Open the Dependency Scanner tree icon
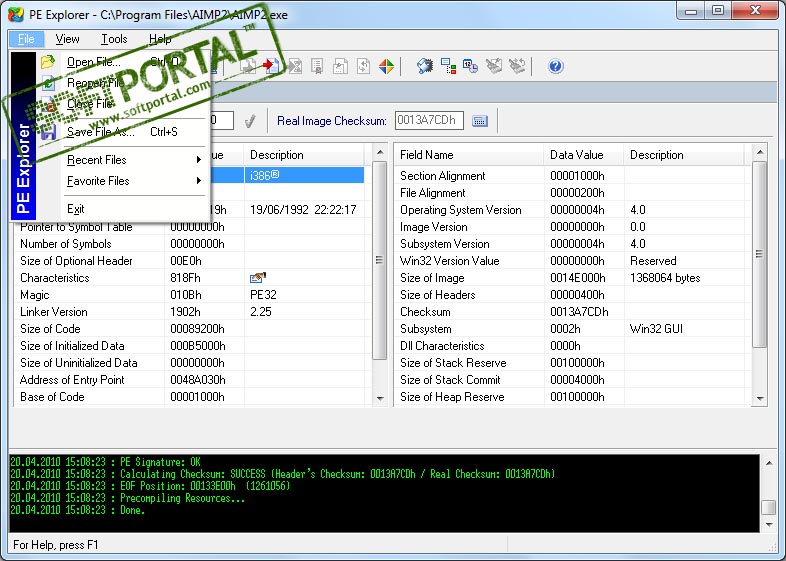 pos(448,66)
